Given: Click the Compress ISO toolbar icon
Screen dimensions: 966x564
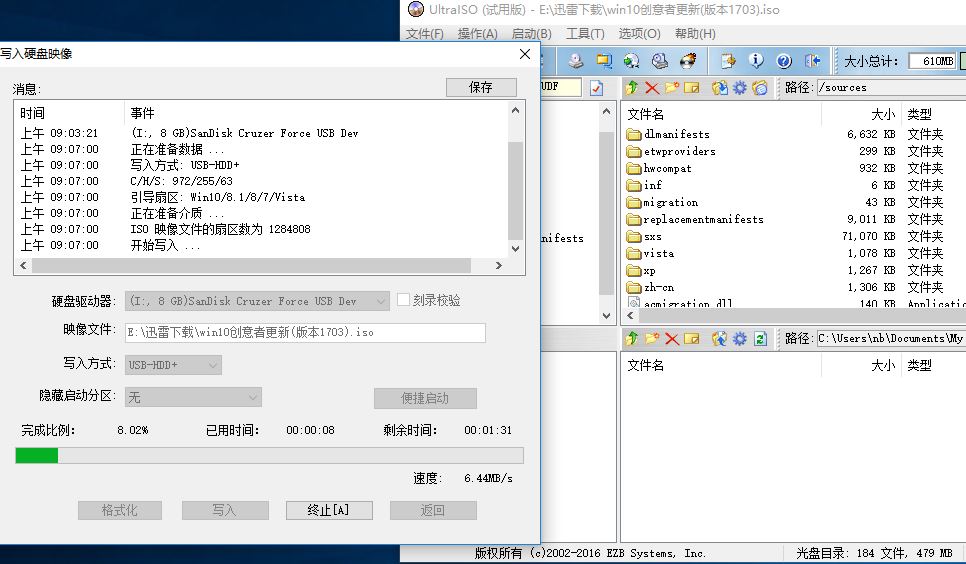Looking at the screenshot, I should [604, 60].
